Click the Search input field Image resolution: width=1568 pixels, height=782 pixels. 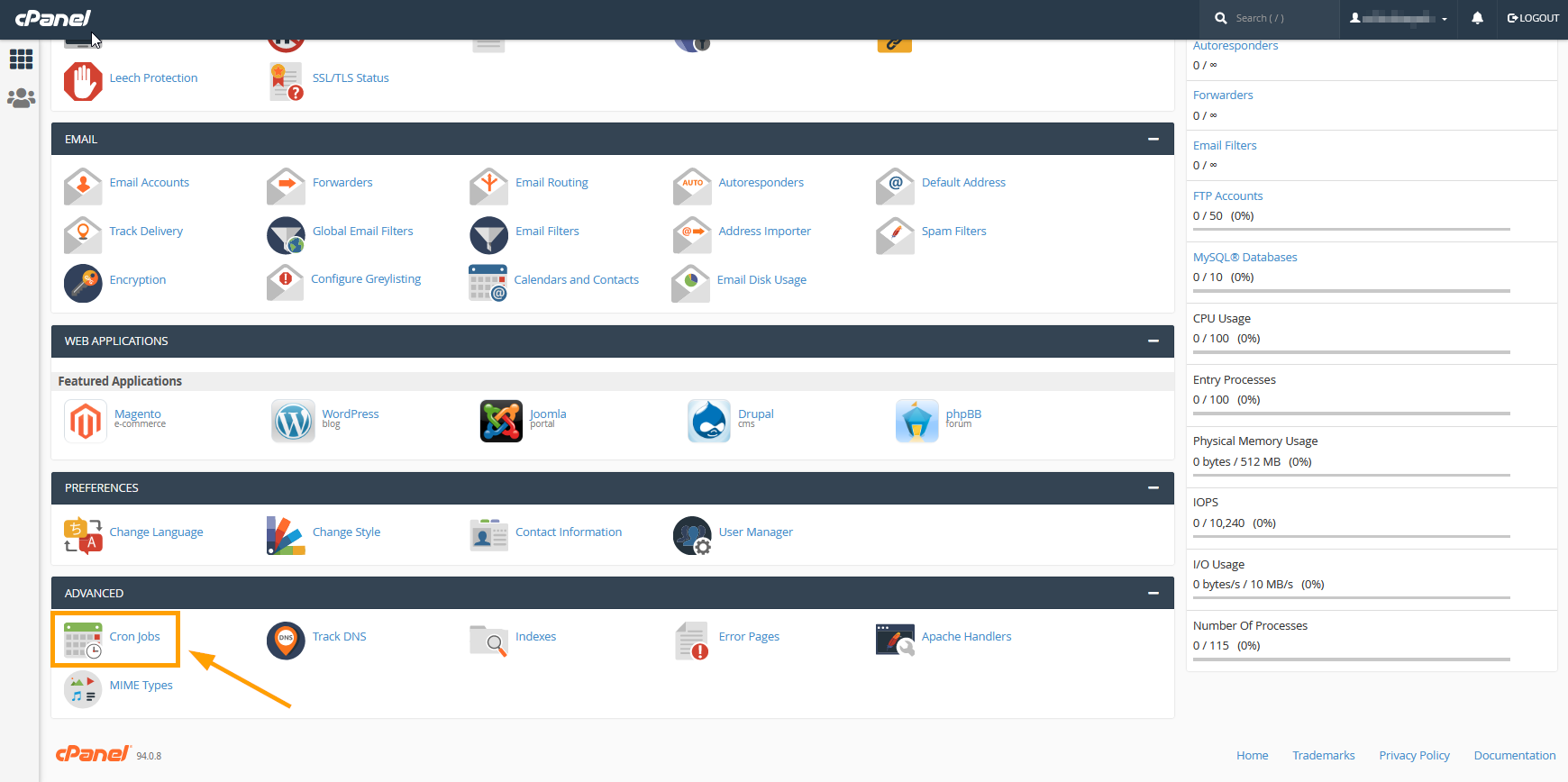click(x=1269, y=18)
